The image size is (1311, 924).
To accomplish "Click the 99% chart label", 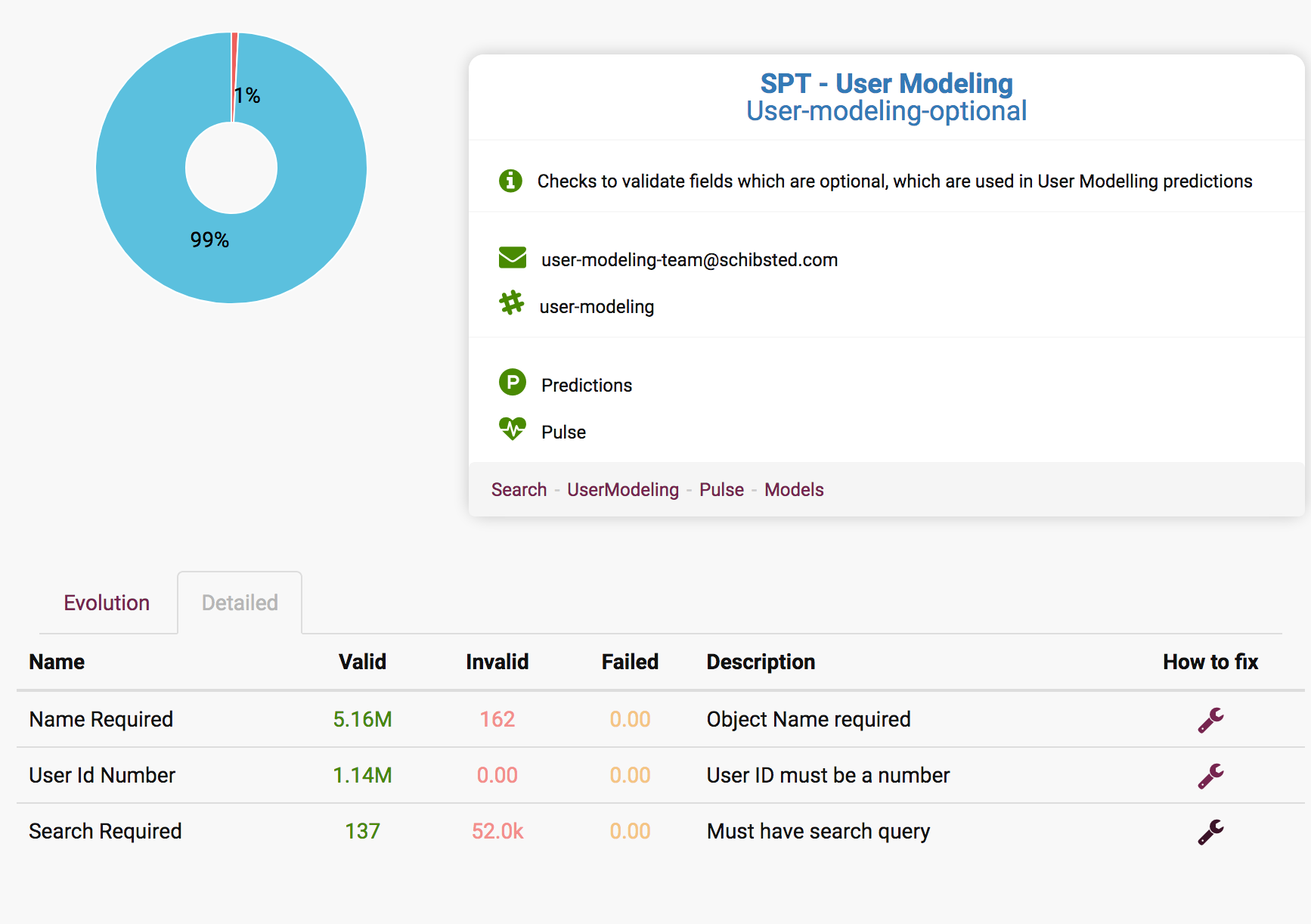I will [209, 240].
